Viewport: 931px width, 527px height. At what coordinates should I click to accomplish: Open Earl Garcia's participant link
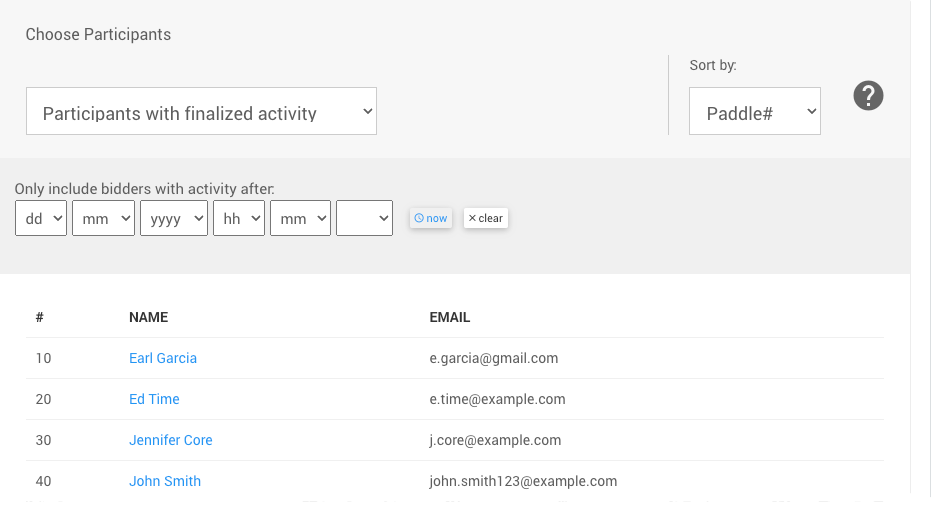(163, 358)
